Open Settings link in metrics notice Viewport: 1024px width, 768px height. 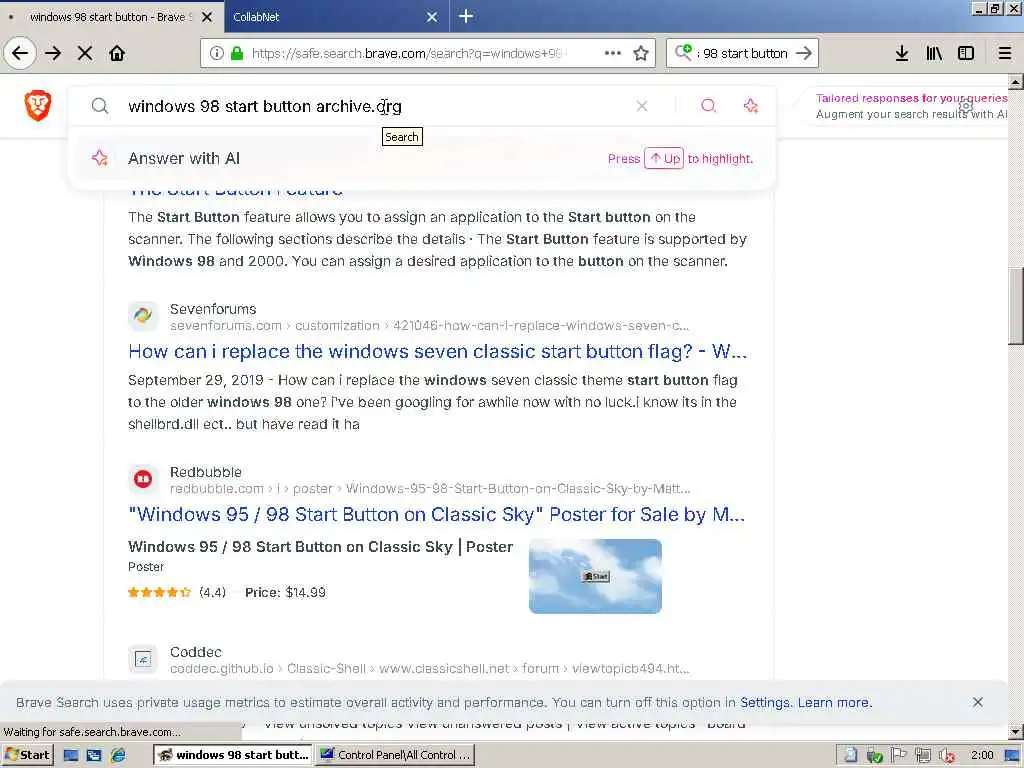[x=765, y=703]
